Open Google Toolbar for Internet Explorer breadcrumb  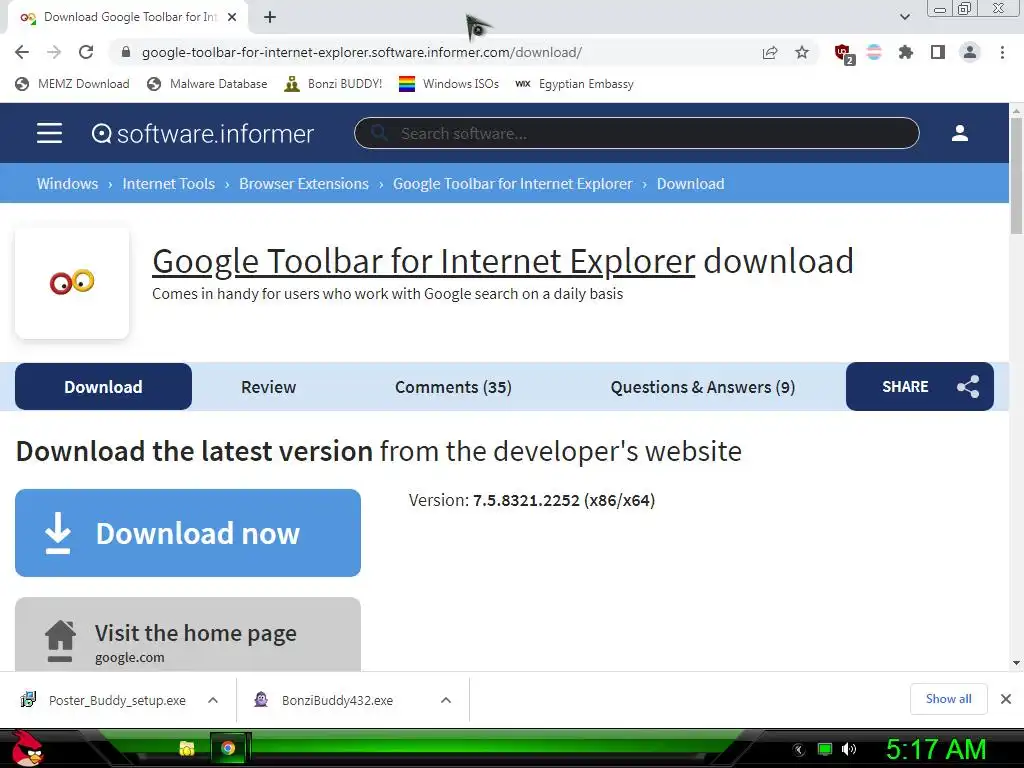[x=513, y=184]
